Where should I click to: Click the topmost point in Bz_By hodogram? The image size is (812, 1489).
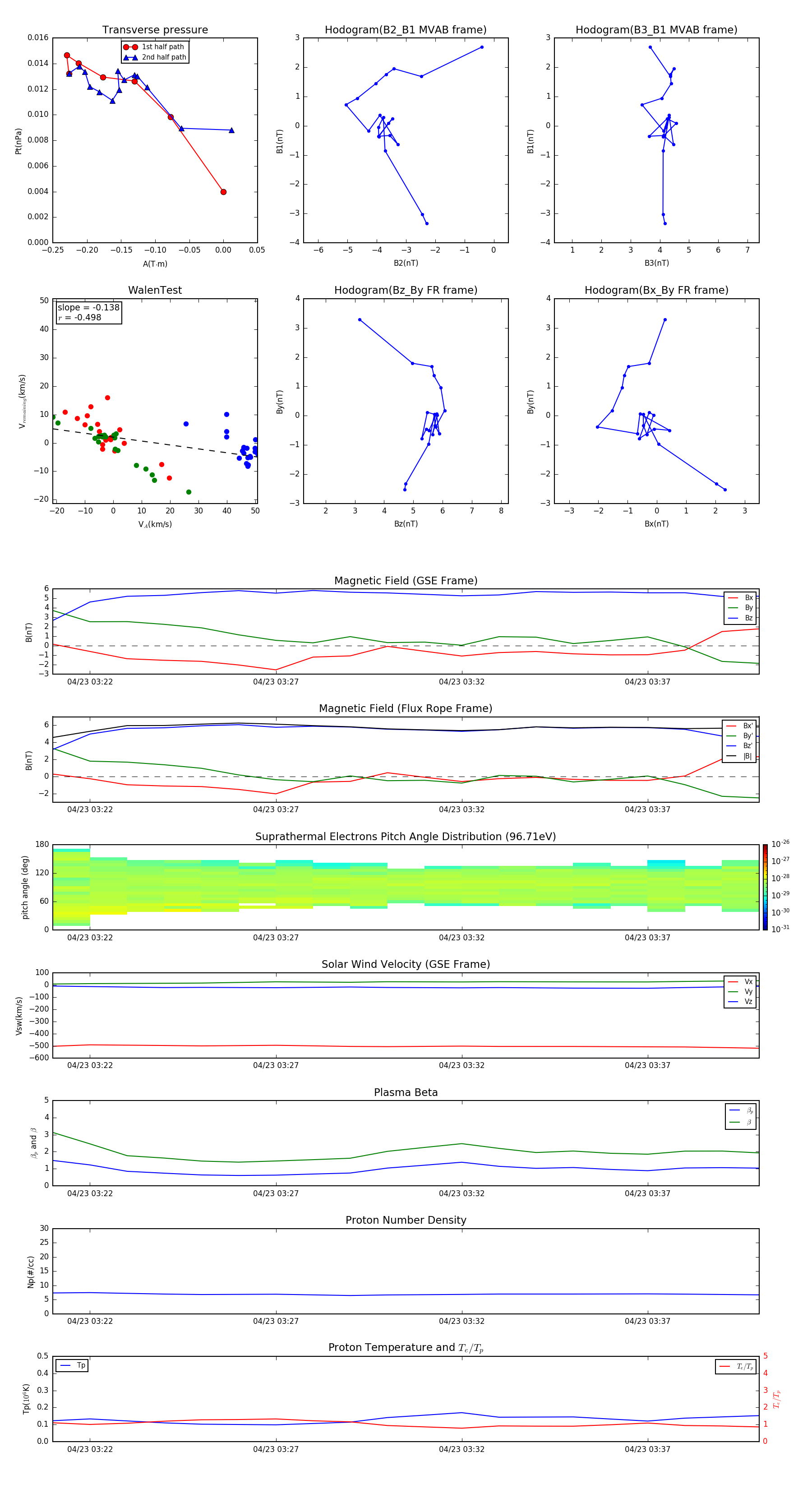coord(360,319)
